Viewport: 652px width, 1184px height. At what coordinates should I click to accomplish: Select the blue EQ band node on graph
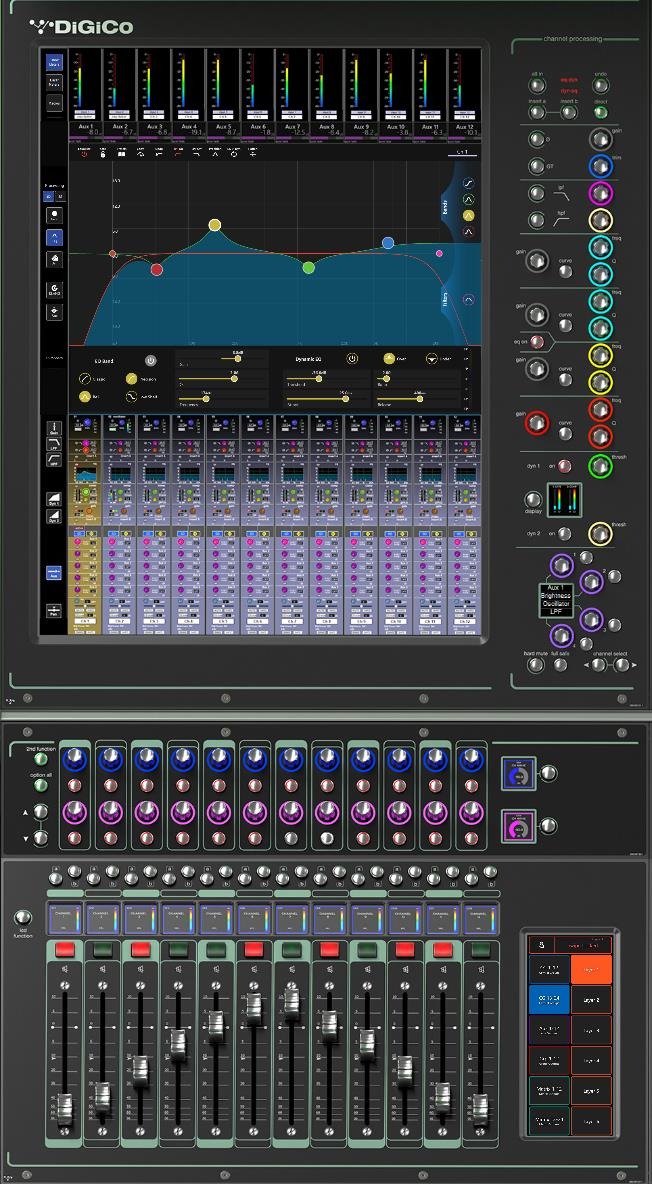[x=388, y=243]
